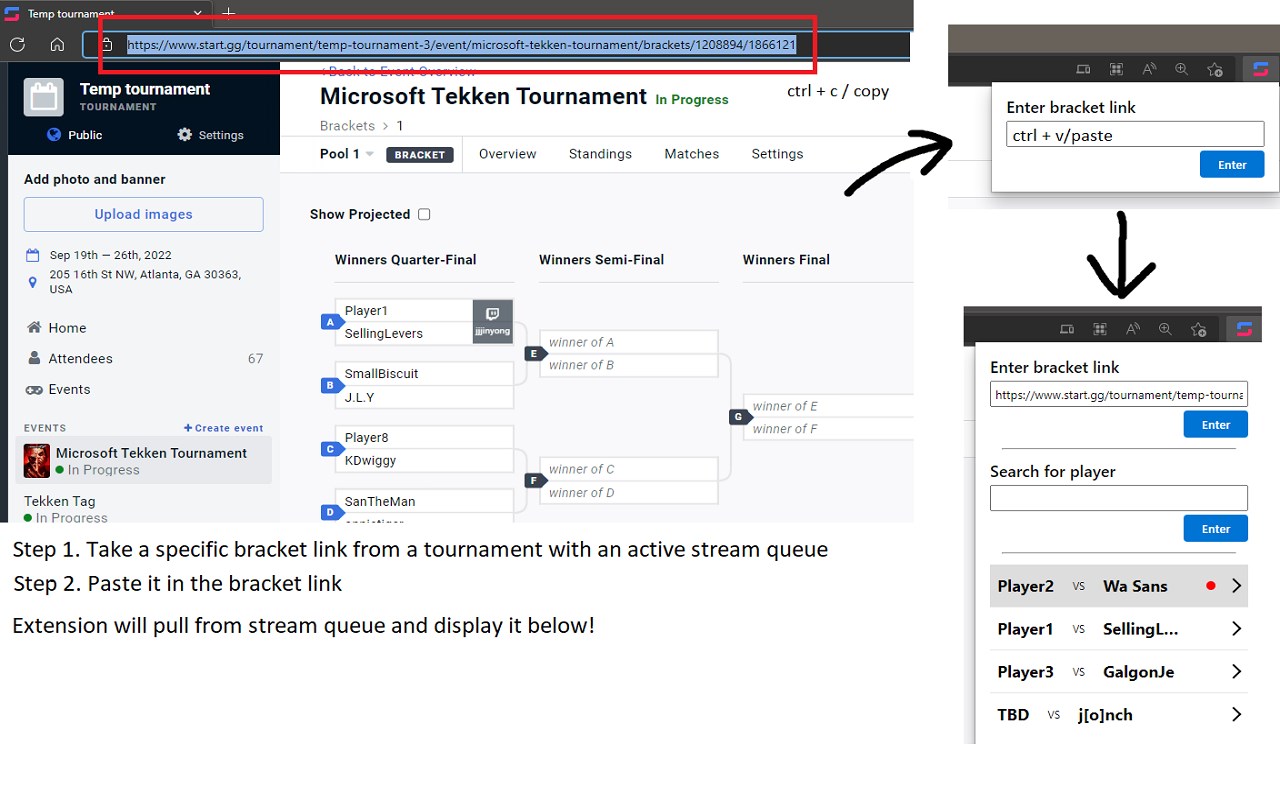Open tournament Settings gear in the dark header
1280x800 pixels.
tap(184, 135)
